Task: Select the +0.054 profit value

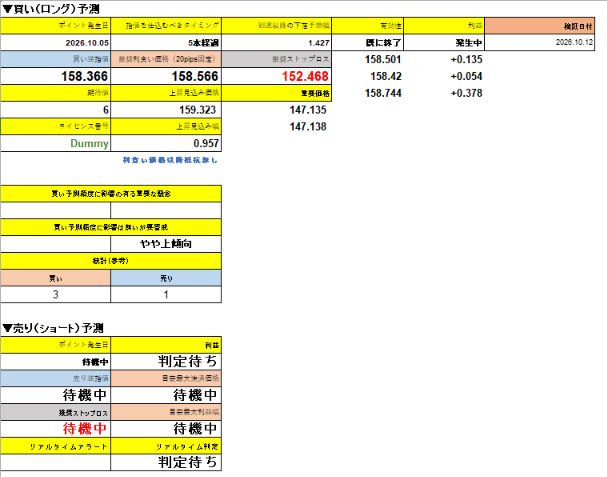Action: click(466, 76)
